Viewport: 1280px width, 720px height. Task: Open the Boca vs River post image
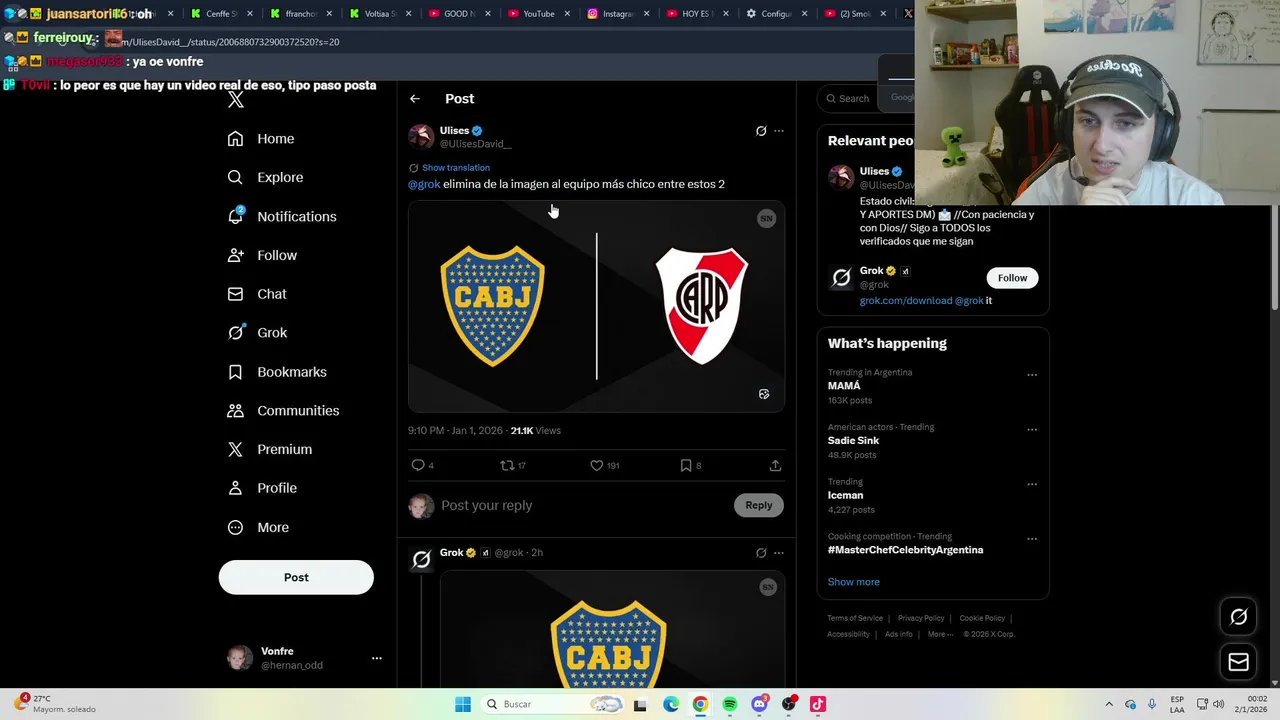click(x=596, y=306)
